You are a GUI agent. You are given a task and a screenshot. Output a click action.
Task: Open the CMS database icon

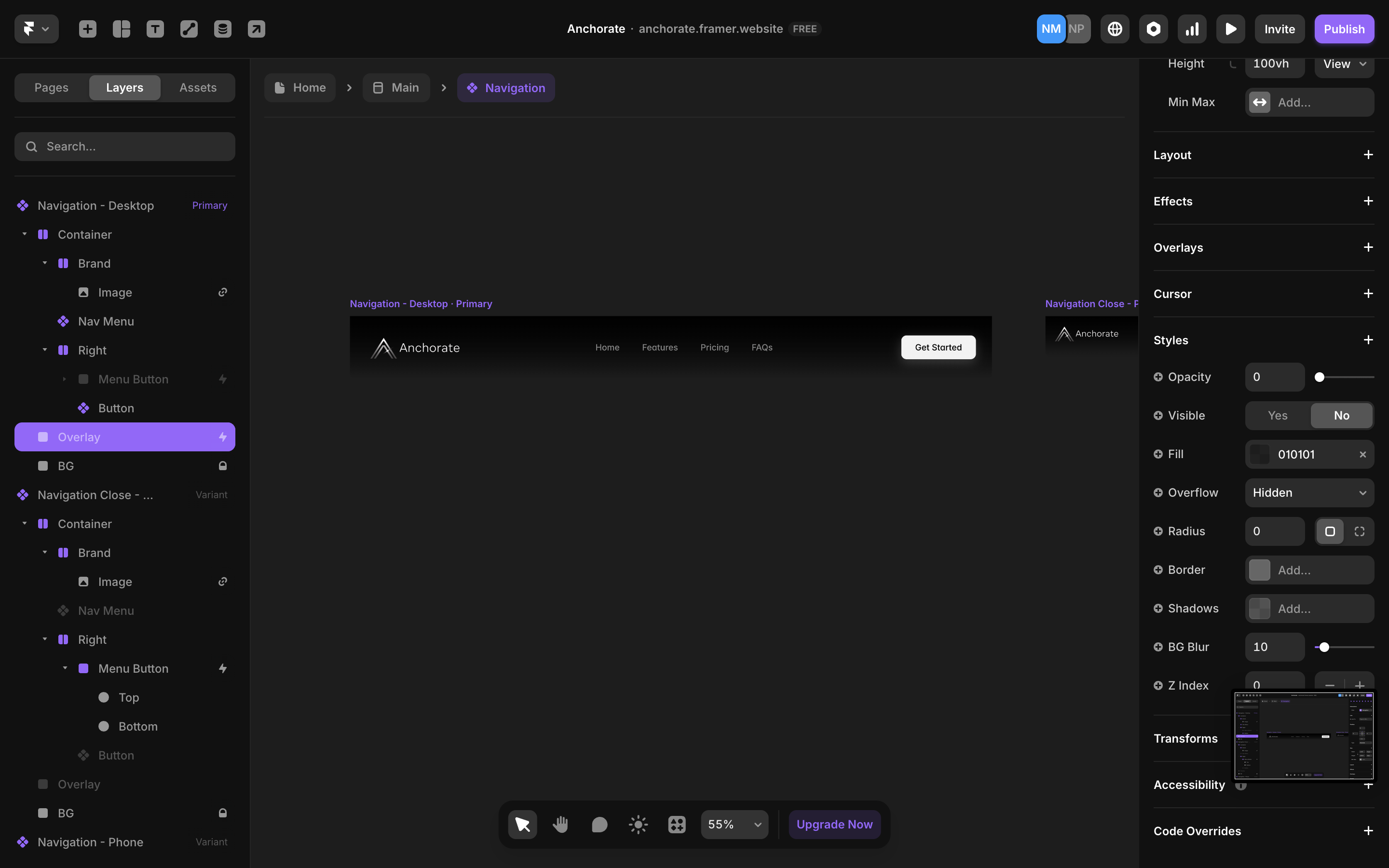(223, 29)
